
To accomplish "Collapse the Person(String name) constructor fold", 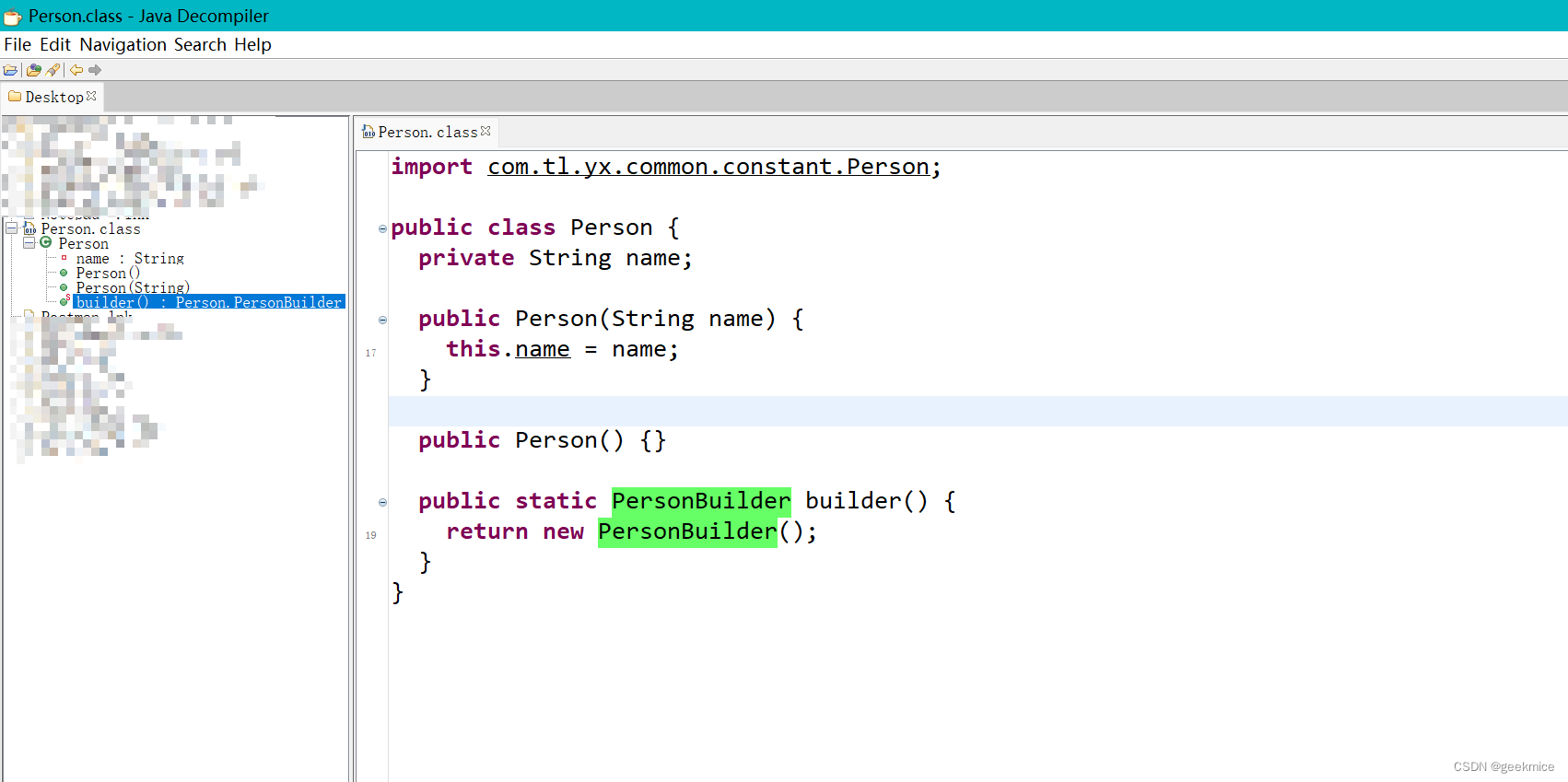I will pos(382,320).
